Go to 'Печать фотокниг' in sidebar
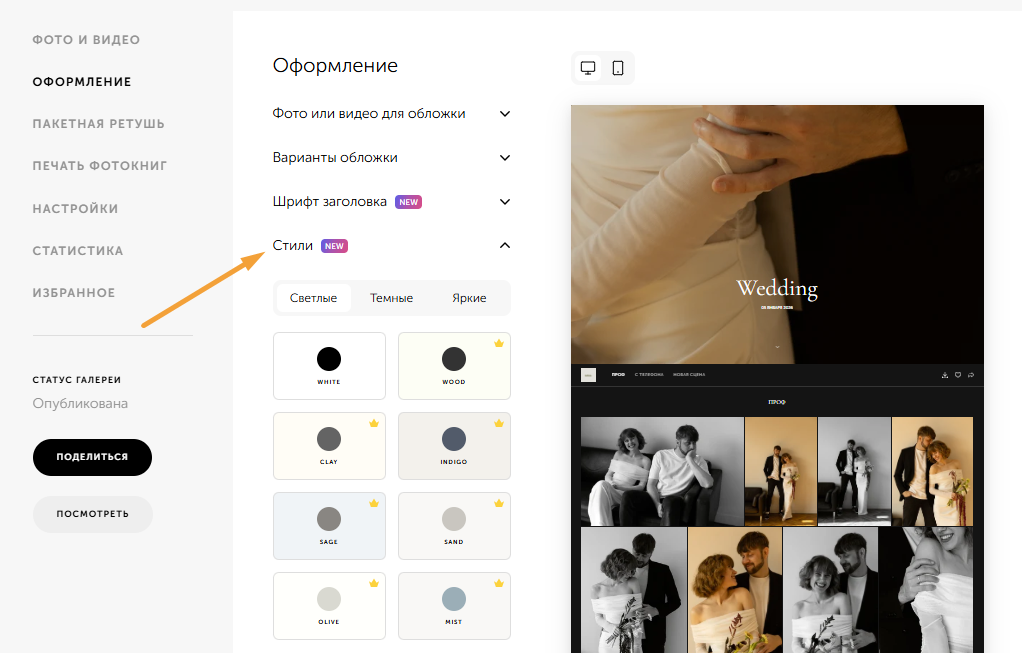 pyautogui.click(x=100, y=166)
